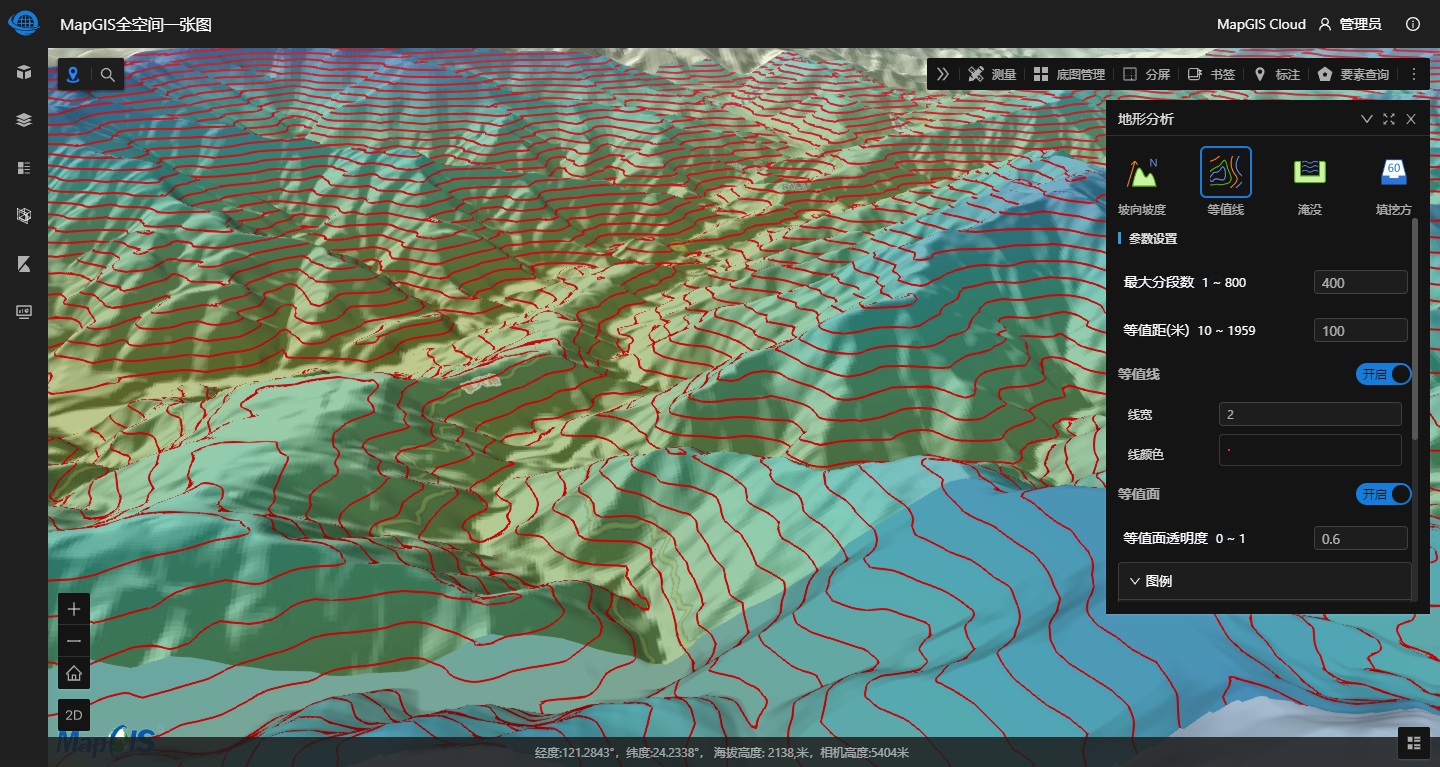This screenshot has width=1440, height=767.
Task: Maximize the 地形分析 panel
Action: 1389,119
